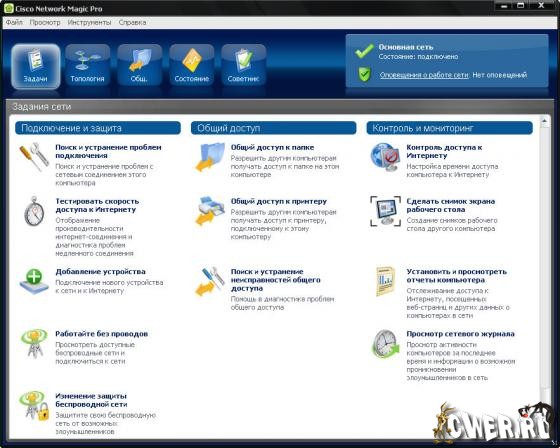Open the Задачи toolbar icon
The height and width of the screenshot is (448, 560).
pos(35,66)
